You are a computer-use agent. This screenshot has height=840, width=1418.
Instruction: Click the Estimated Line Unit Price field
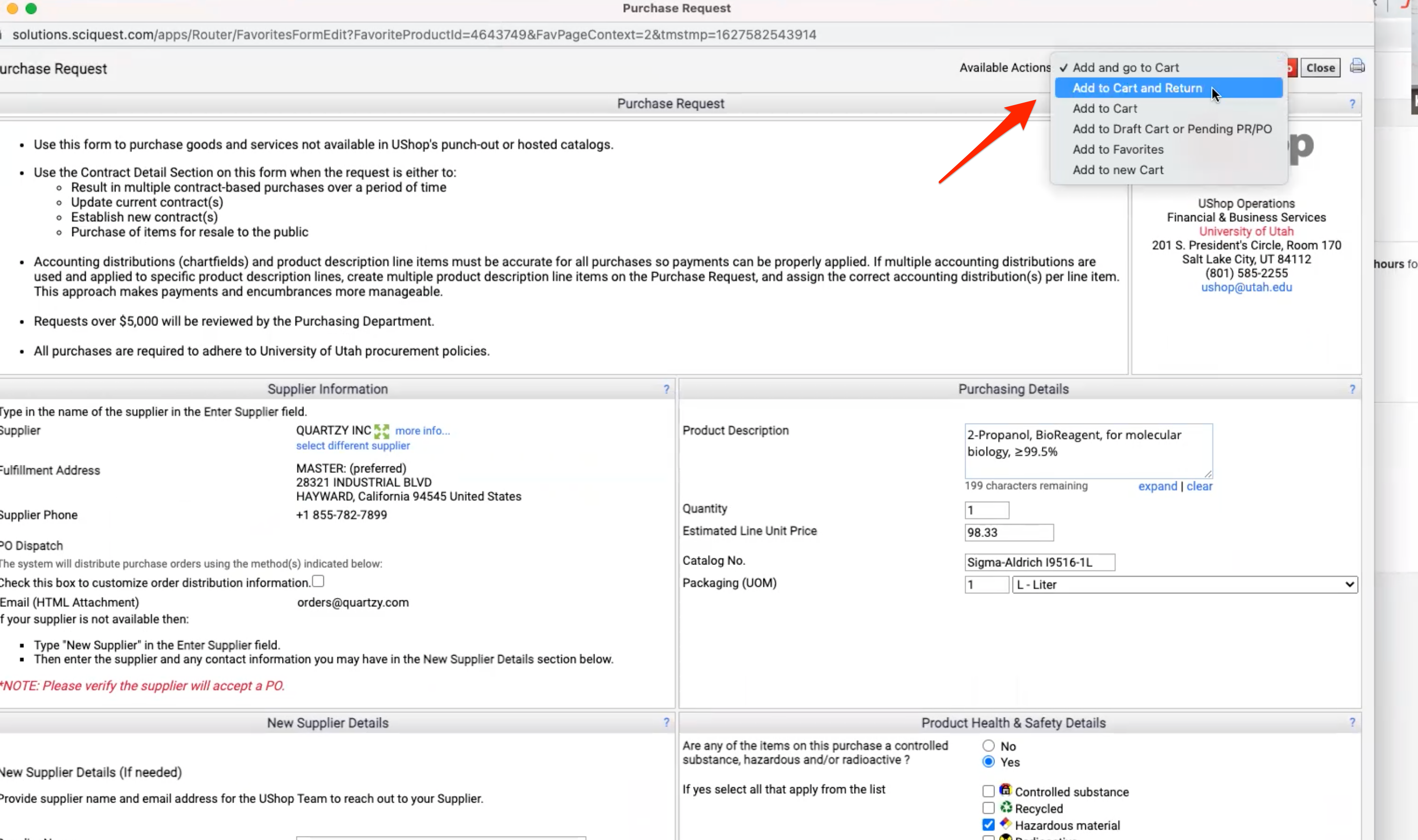(x=1009, y=533)
